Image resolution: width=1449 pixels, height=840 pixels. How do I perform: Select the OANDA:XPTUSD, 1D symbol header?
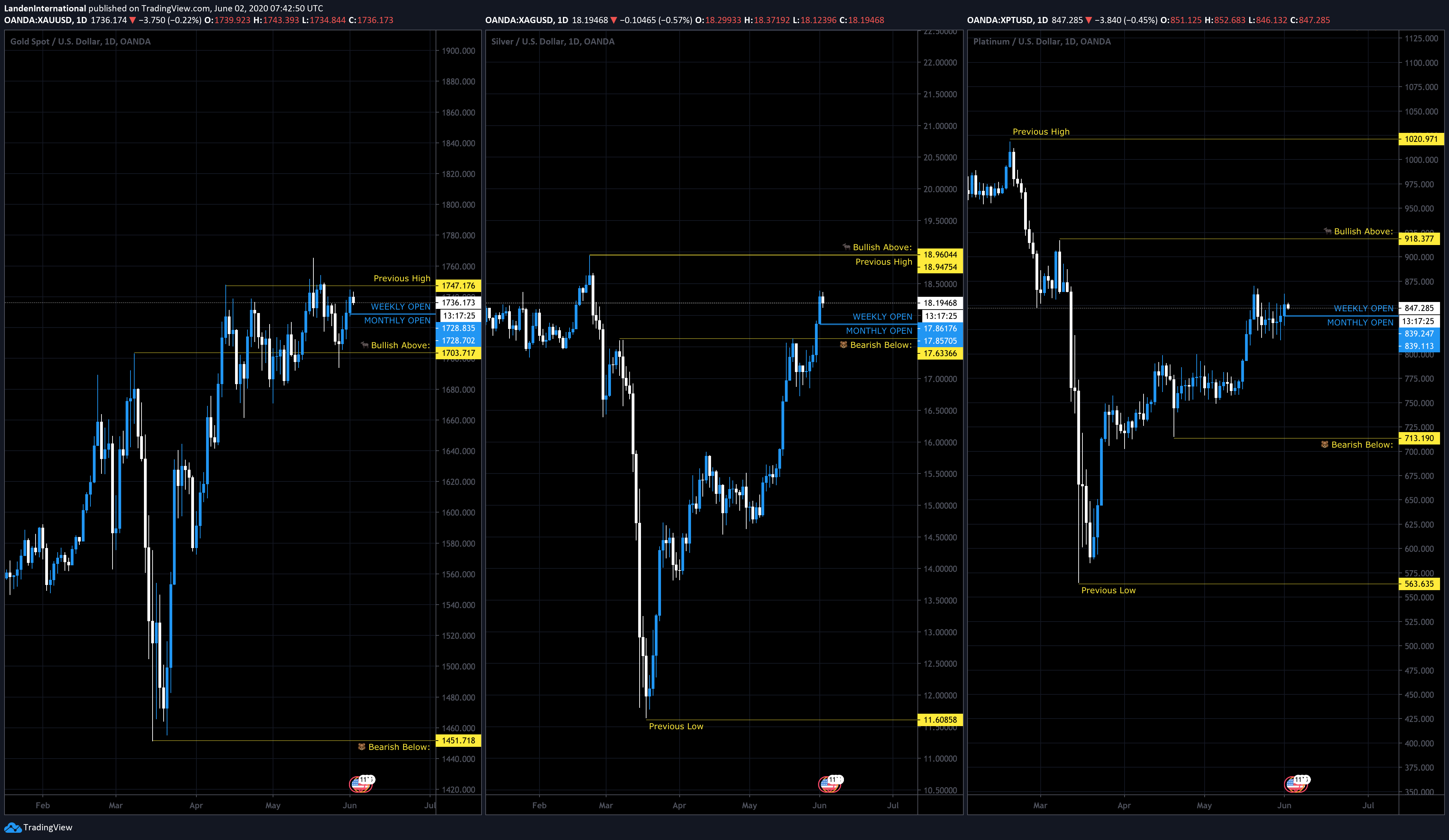(x=1008, y=20)
